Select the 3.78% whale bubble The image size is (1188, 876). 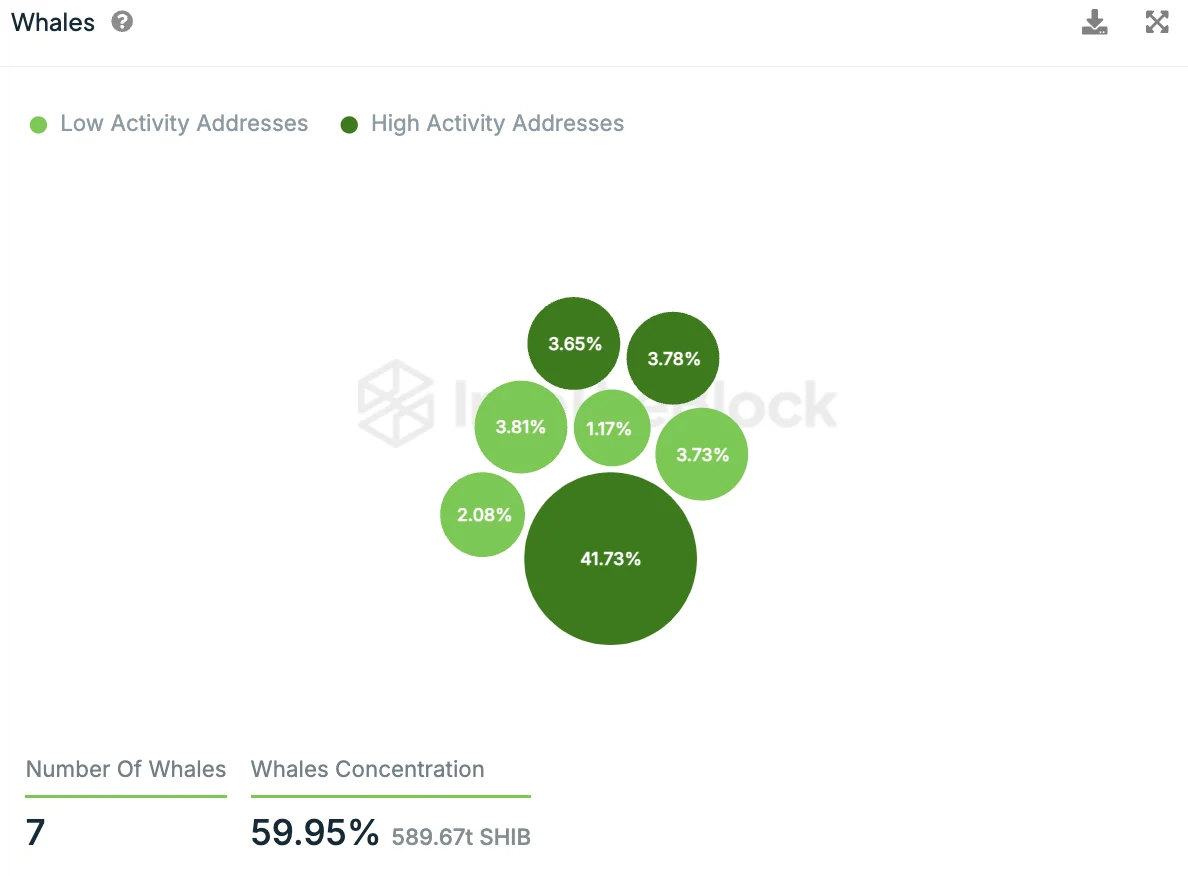pyautogui.click(x=673, y=358)
